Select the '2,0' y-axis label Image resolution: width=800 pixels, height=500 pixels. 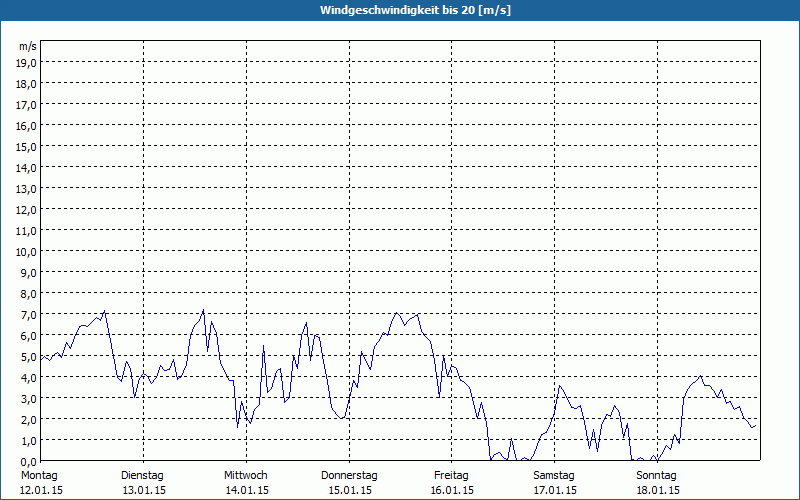[28, 420]
